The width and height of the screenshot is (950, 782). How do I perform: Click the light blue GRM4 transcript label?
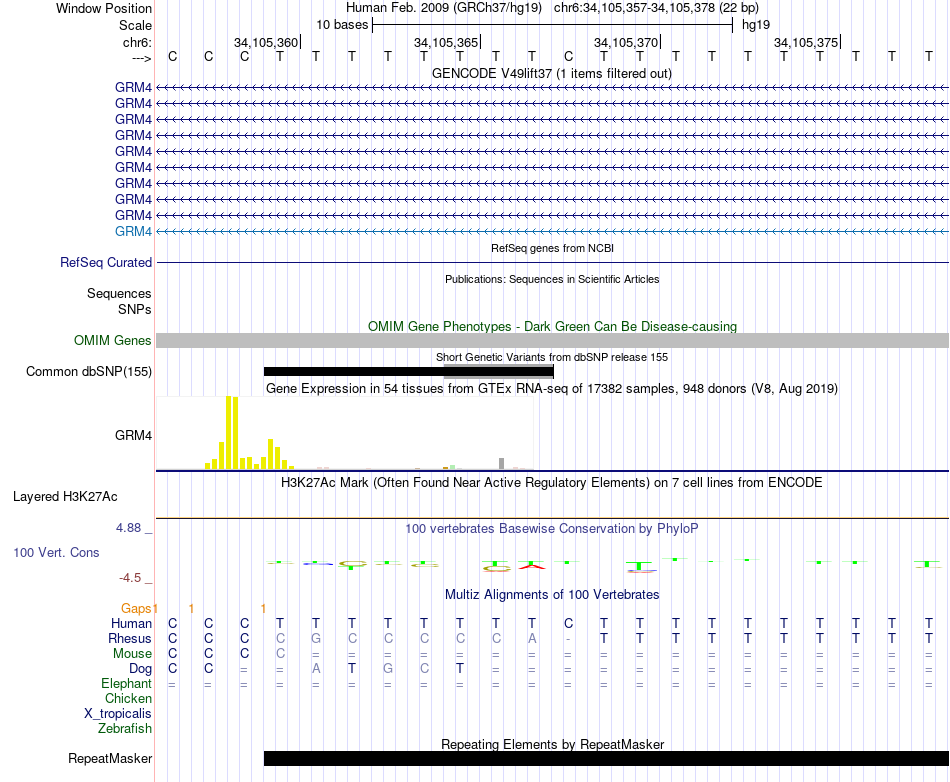pos(133,231)
